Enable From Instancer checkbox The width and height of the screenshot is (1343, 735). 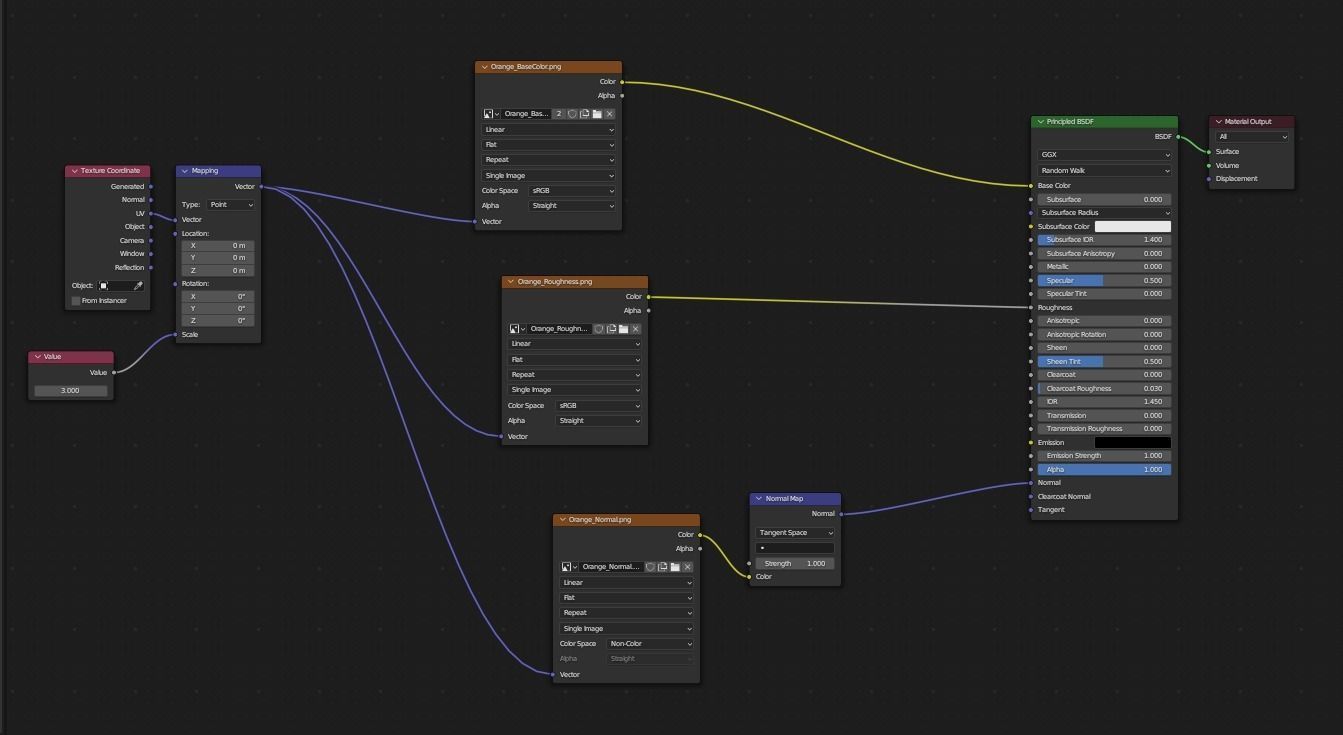click(x=76, y=301)
